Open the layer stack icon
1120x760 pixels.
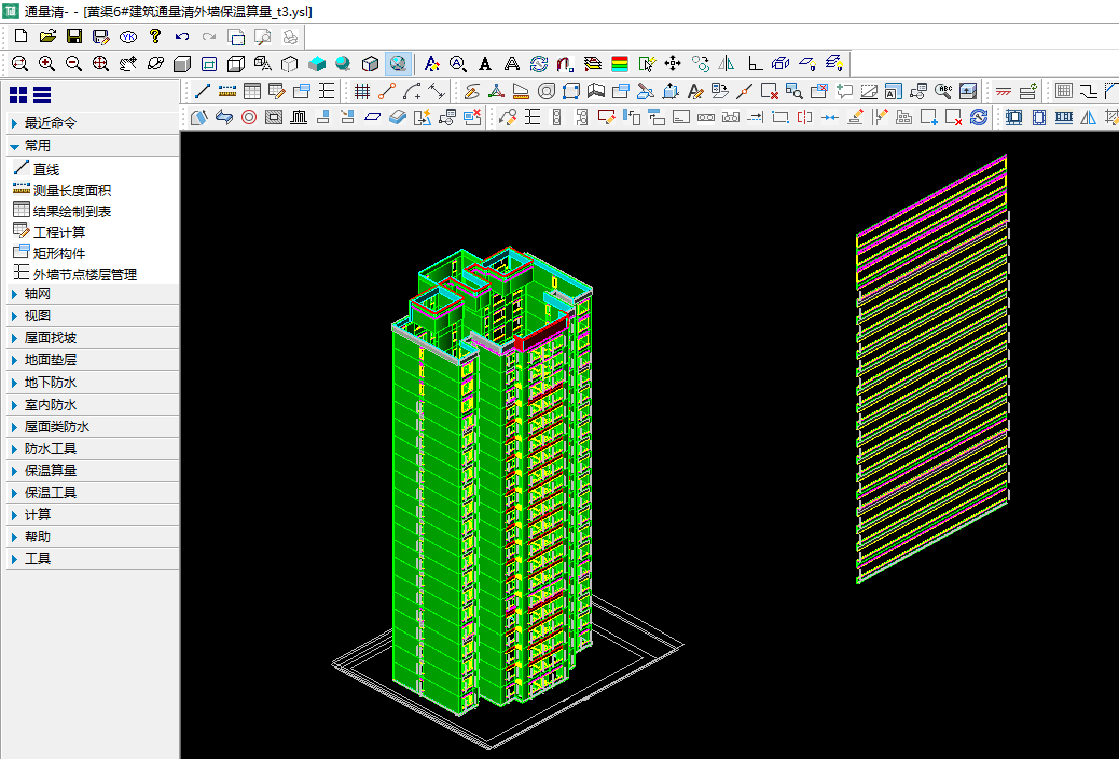coord(593,64)
